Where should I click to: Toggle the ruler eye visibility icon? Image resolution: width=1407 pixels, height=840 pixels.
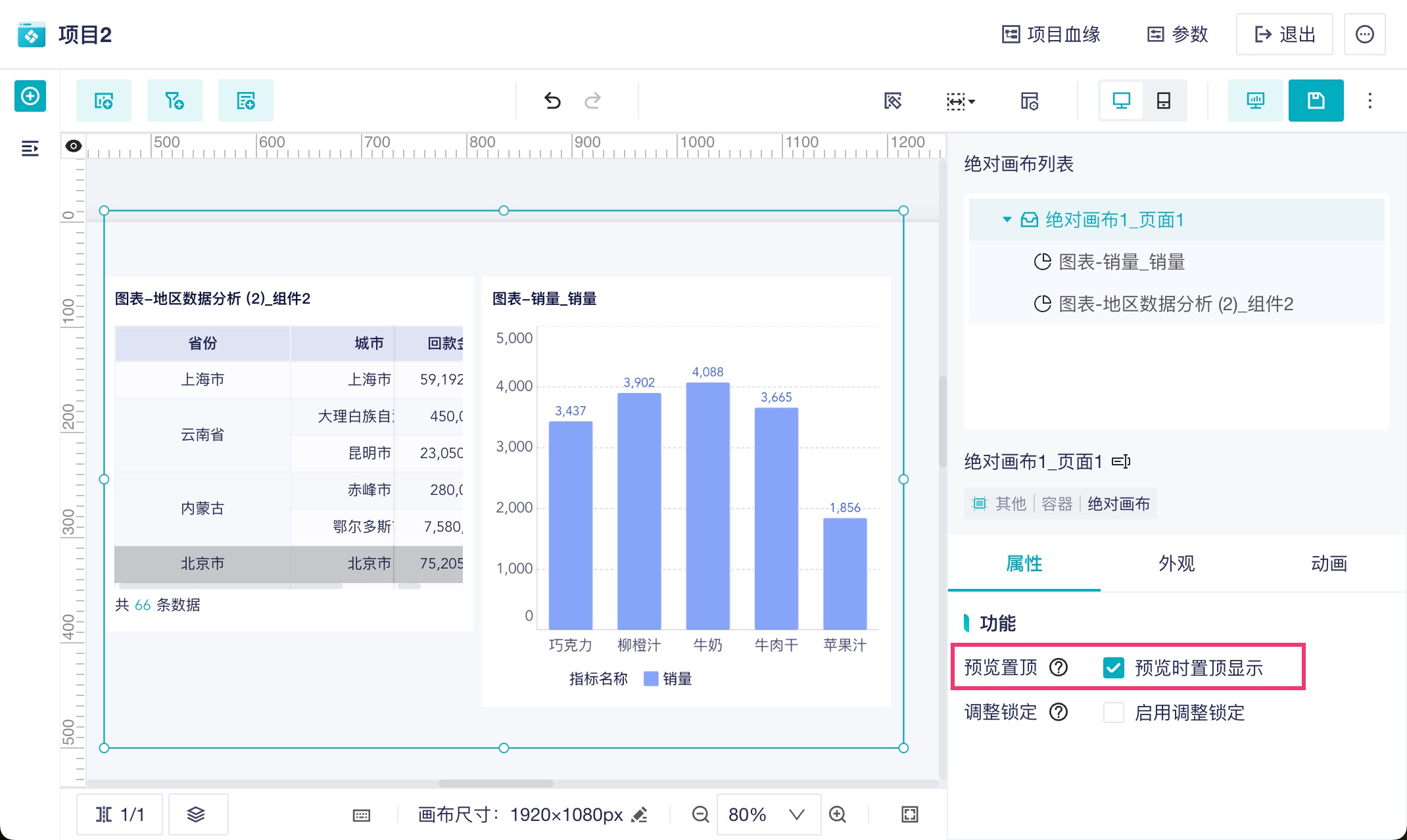point(74,145)
